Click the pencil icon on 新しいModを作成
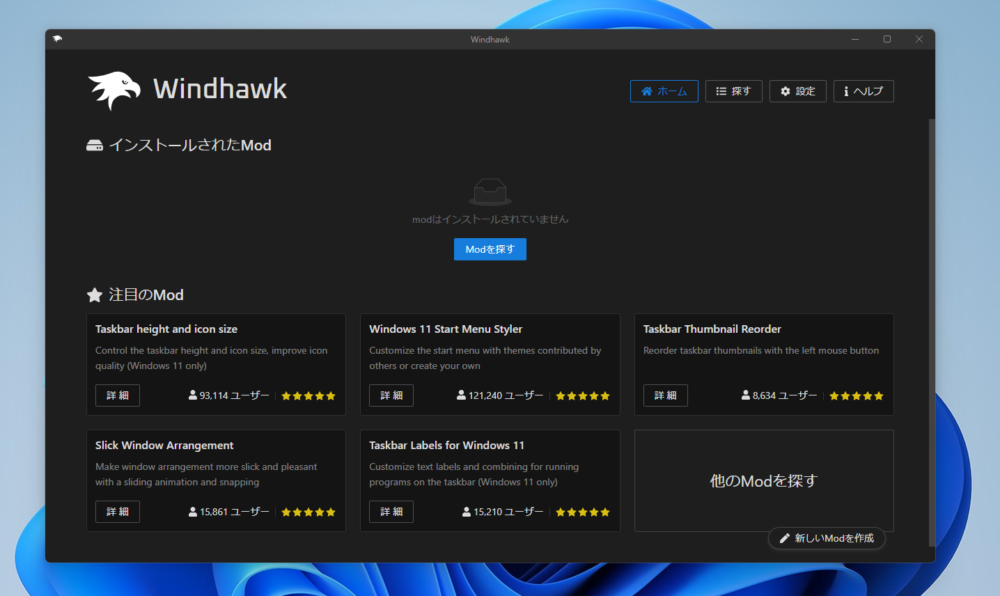The image size is (1000, 596). point(783,538)
